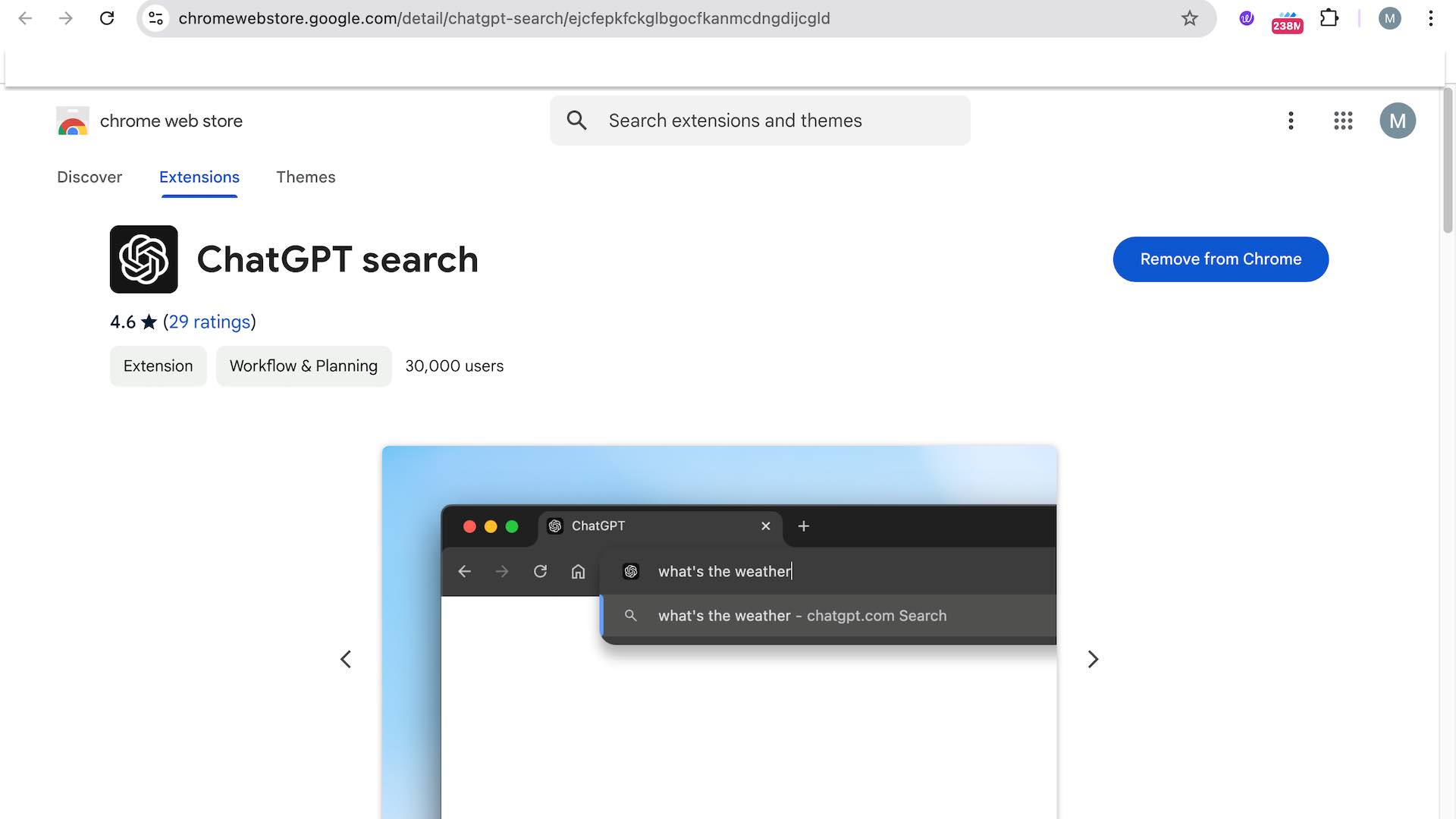Click the Extensions tab label
The width and height of the screenshot is (1456, 819).
[199, 177]
